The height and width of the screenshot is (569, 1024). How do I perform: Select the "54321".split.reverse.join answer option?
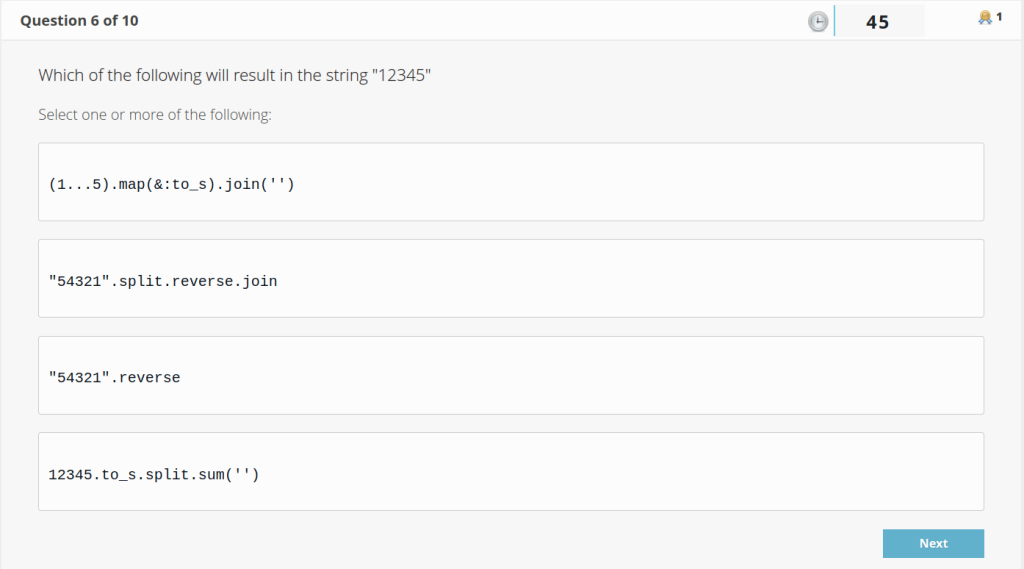[x=510, y=278]
